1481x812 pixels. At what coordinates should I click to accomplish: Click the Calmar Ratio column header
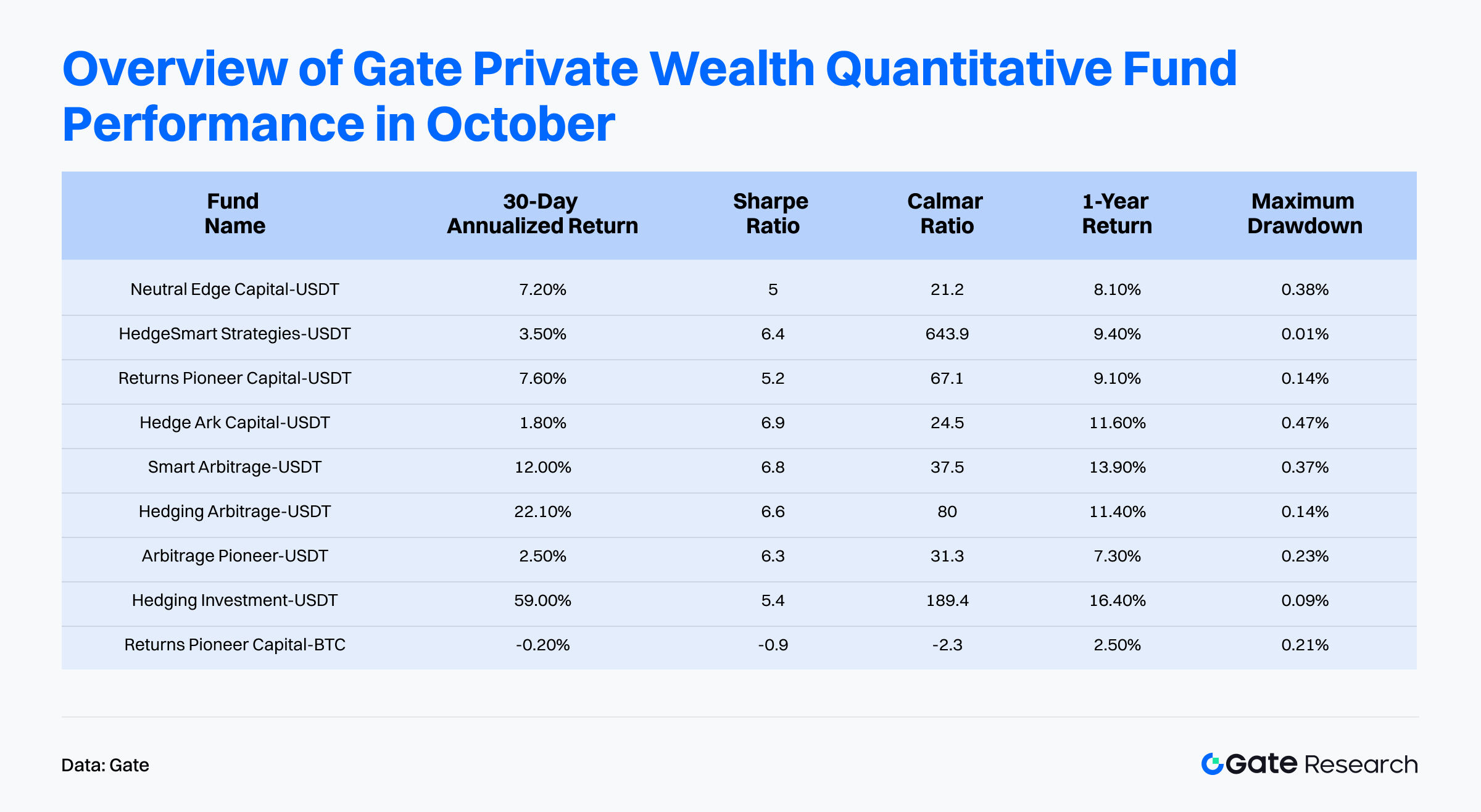pos(946,213)
